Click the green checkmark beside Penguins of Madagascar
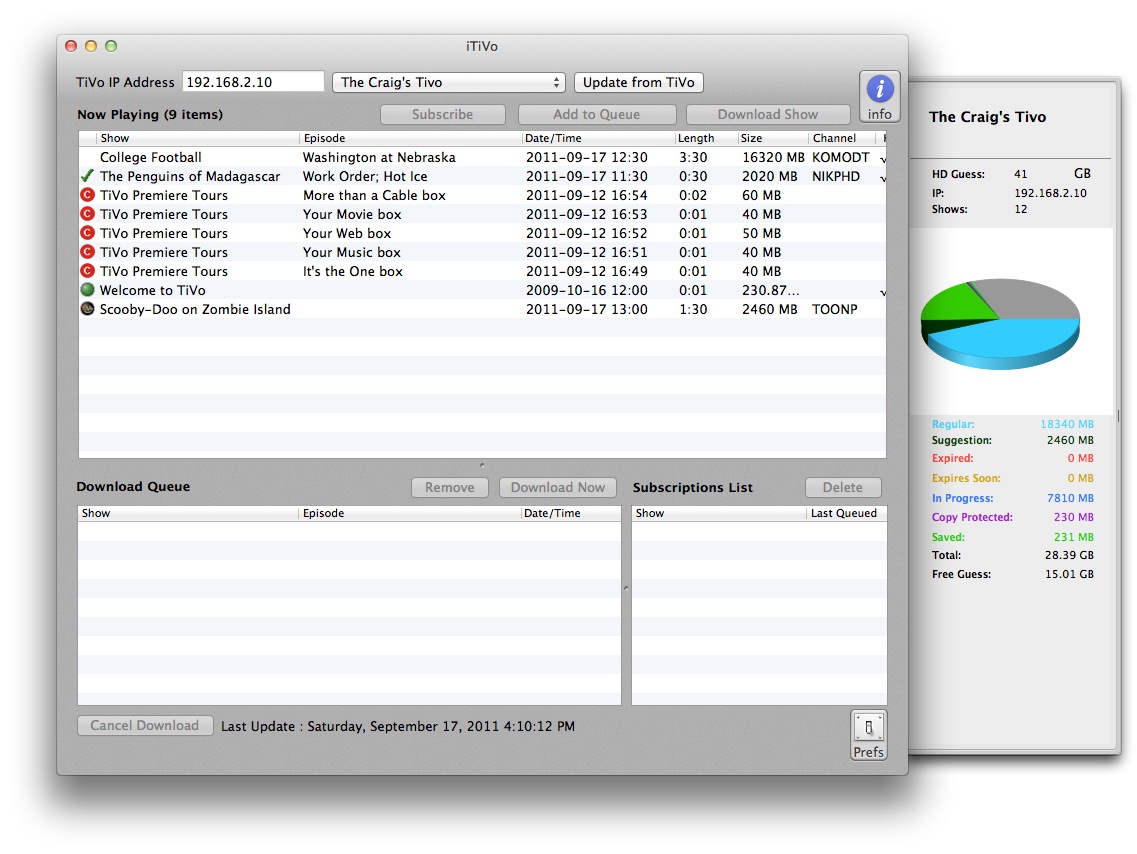The height and width of the screenshot is (854, 1137). click(x=86, y=176)
